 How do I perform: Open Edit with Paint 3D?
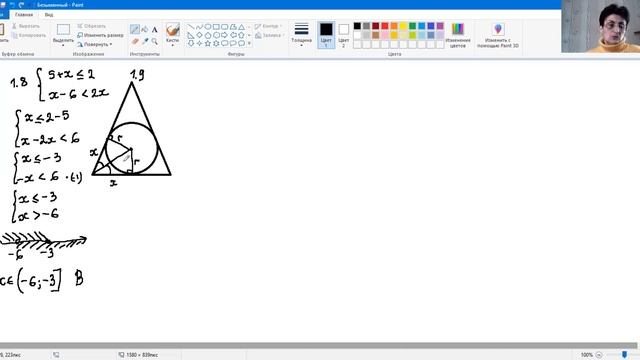pyautogui.click(x=498, y=36)
